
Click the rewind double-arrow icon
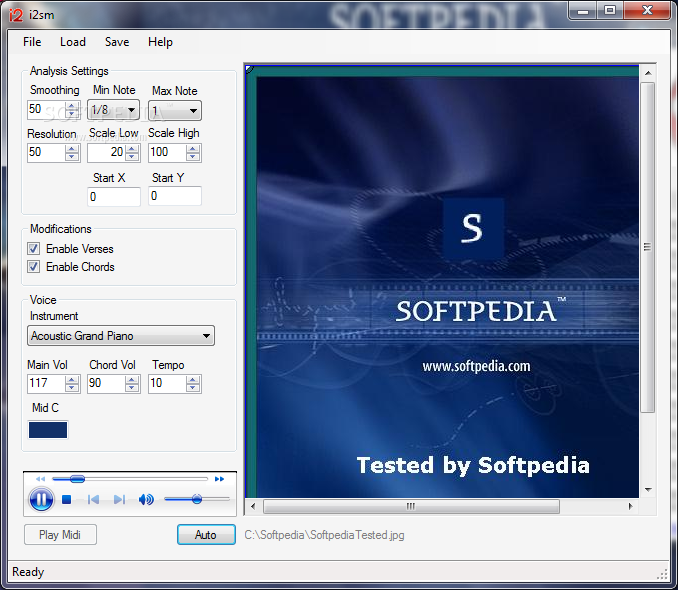click(x=40, y=479)
